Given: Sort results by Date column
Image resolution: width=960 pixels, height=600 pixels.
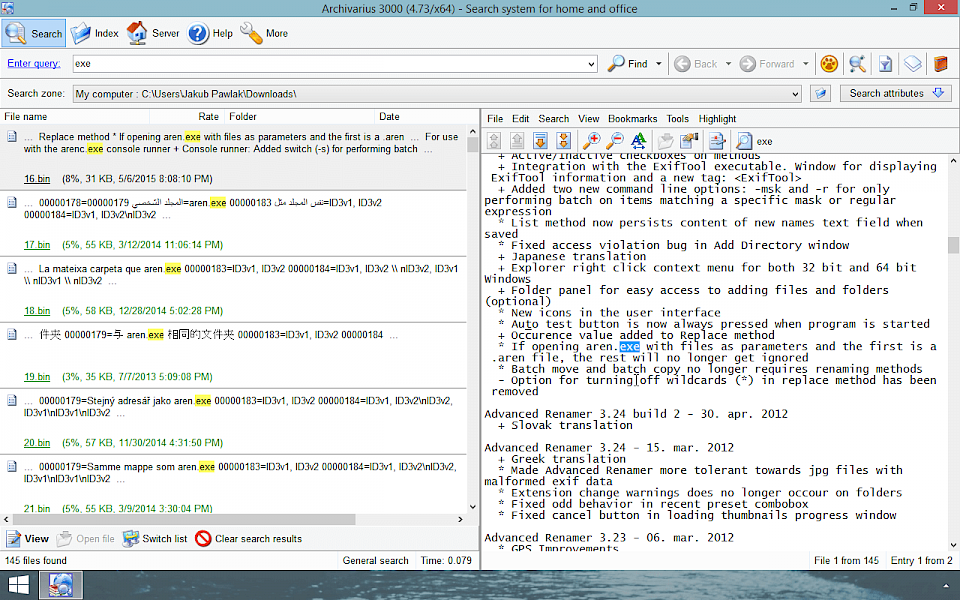Looking at the screenshot, I should tap(426, 116).
